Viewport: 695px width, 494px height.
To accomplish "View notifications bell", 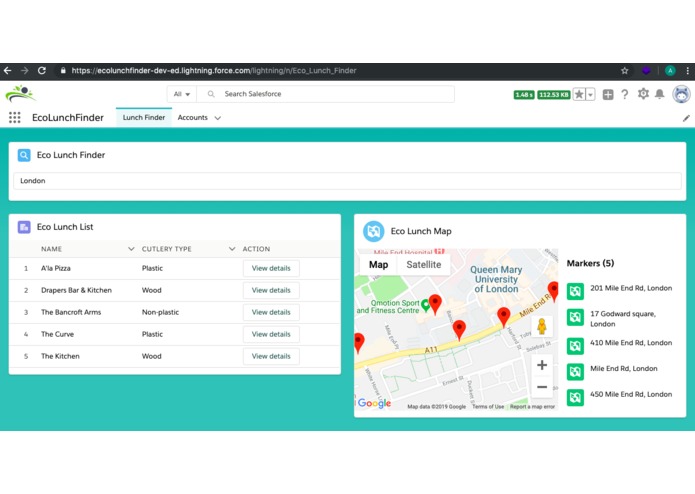I will [660, 94].
